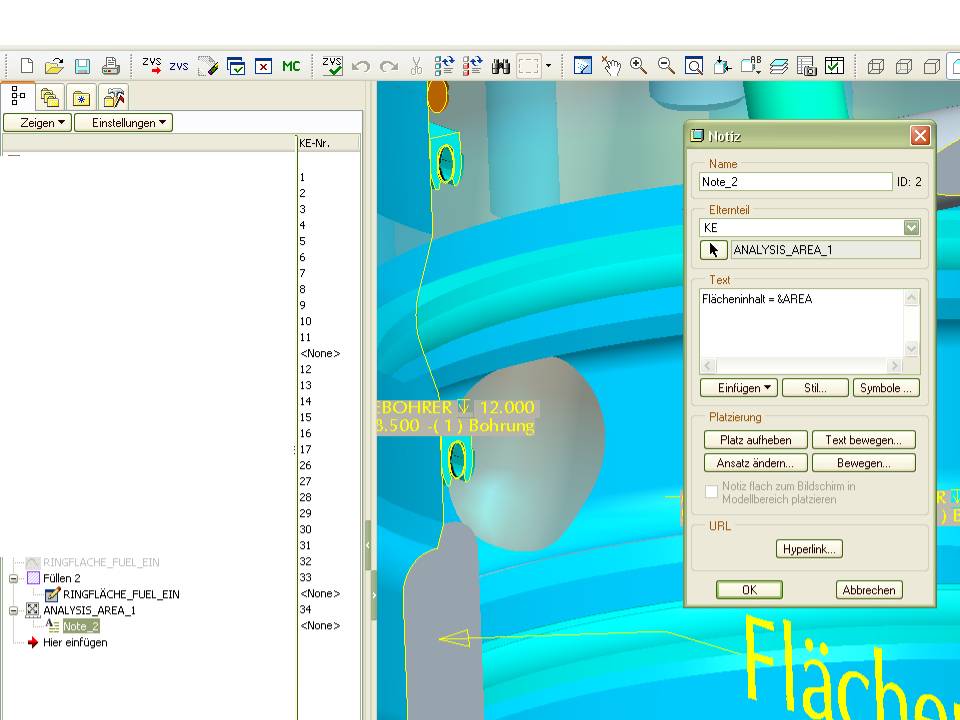The height and width of the screenshot is (720, 960).
Task: Collapse the ANALYSIS_AREA_1 tree node
Action: point(13,610)
